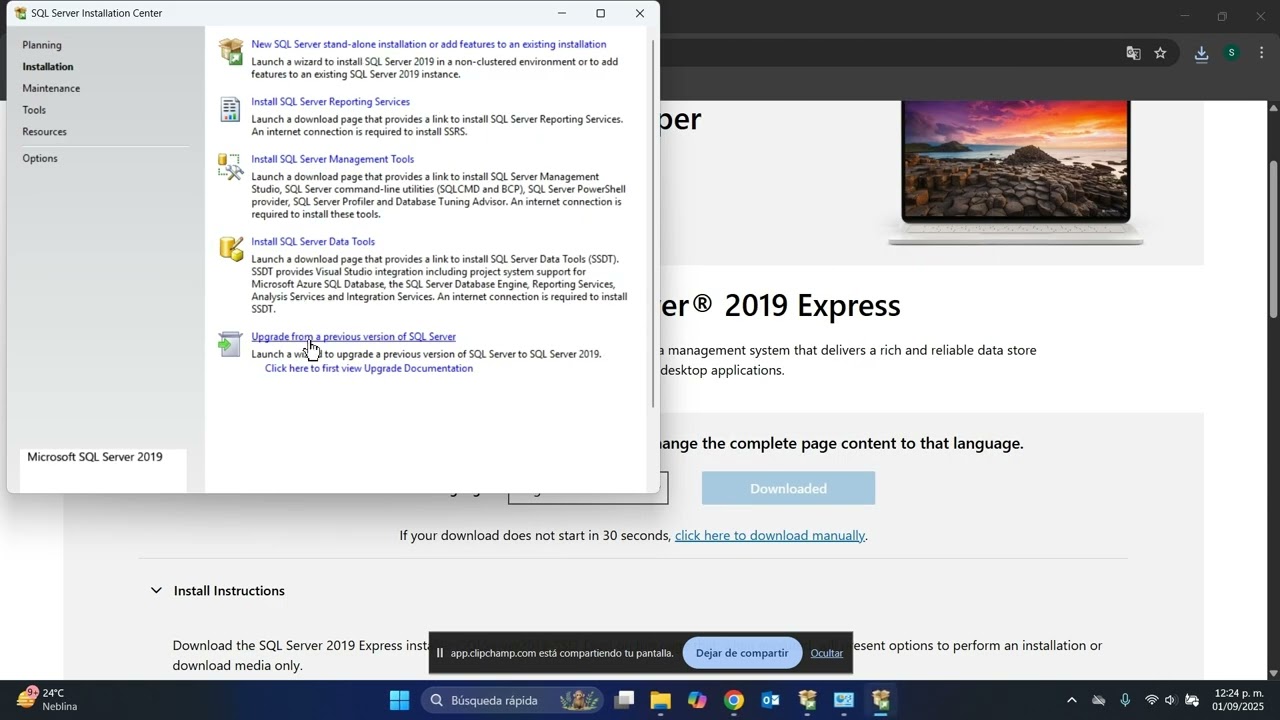Select Maintenance in the left pane
Image resolution: width=1280 pixels, height=720 pixels.
51,89
